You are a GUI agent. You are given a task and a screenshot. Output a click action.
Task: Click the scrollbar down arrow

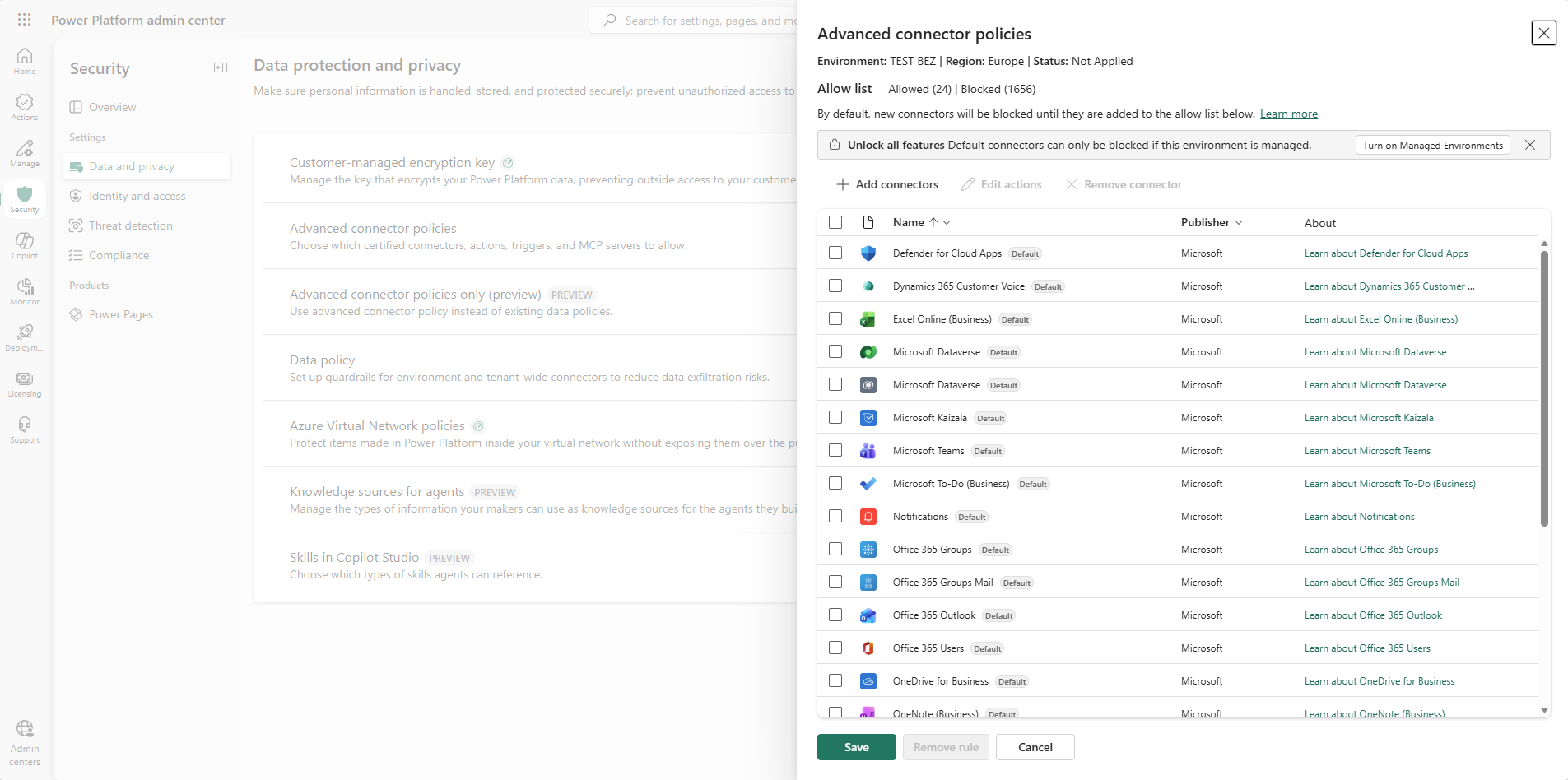[1544, 710]
